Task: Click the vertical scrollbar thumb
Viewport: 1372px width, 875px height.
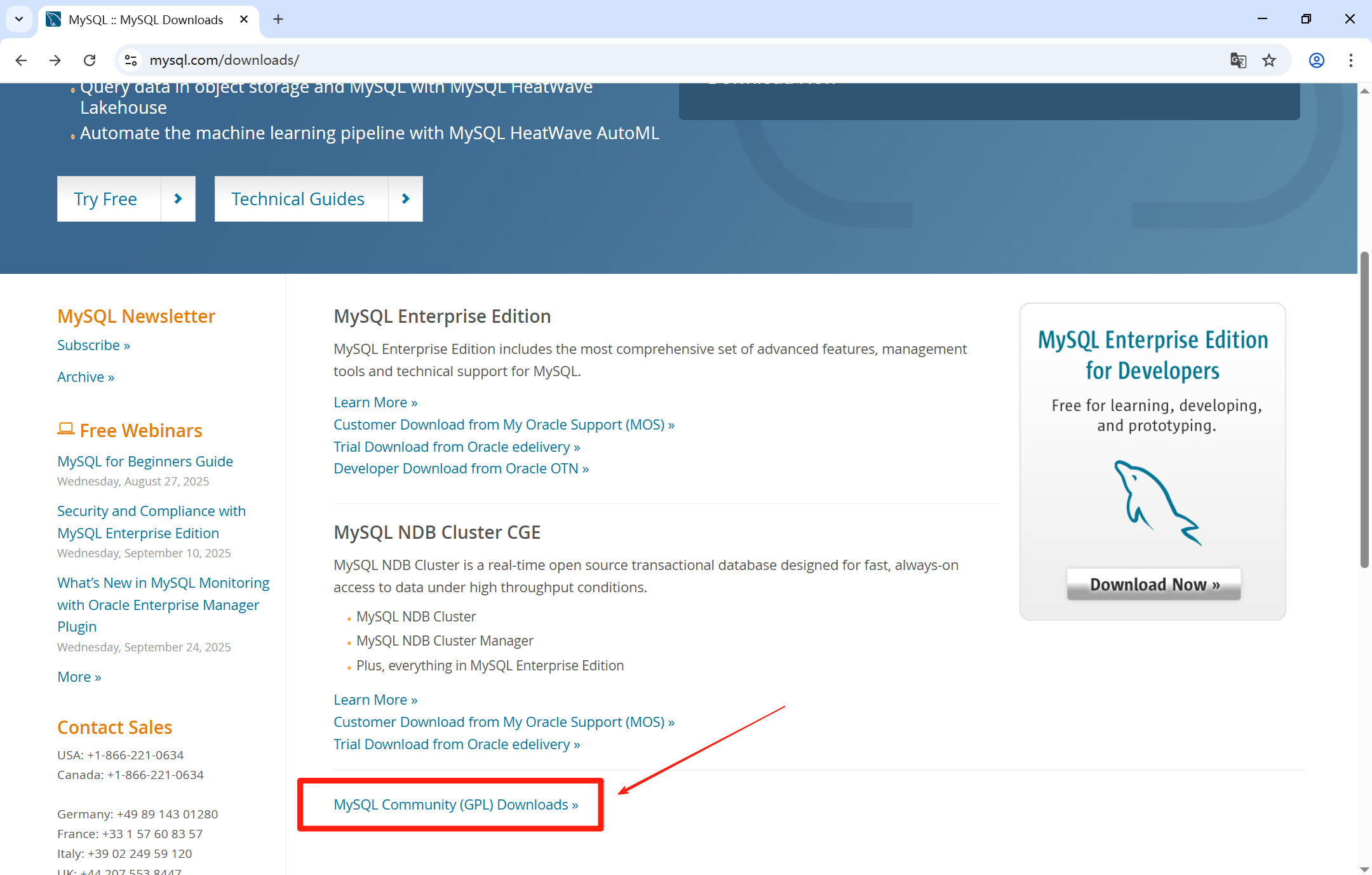Action: click(x=1364, y=410)
